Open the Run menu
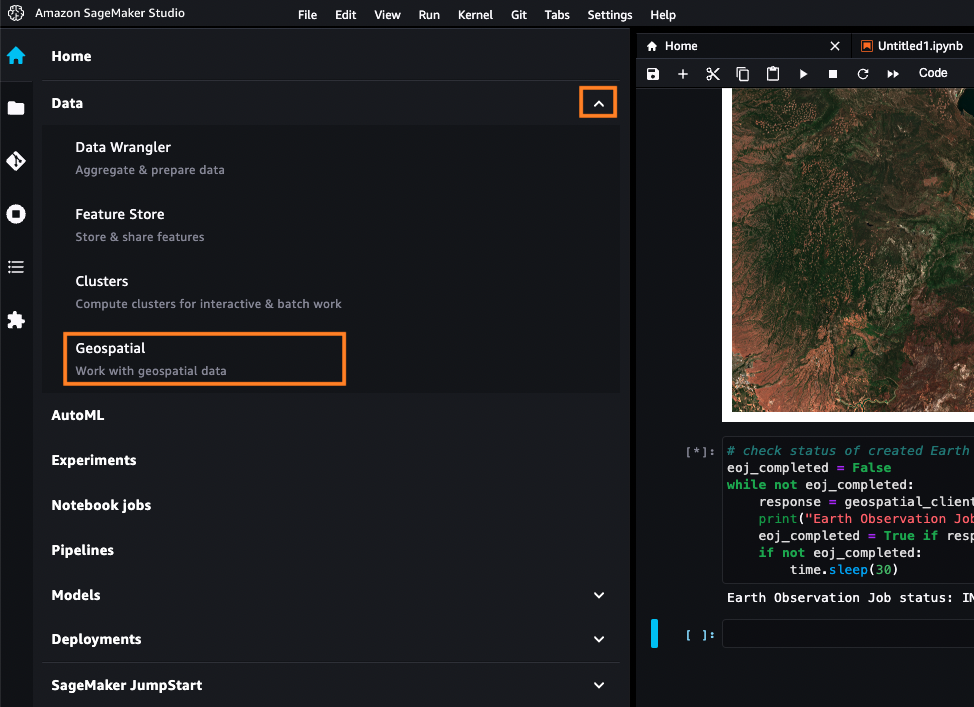Viewport: 974px width, 707px height. (429, 15)
